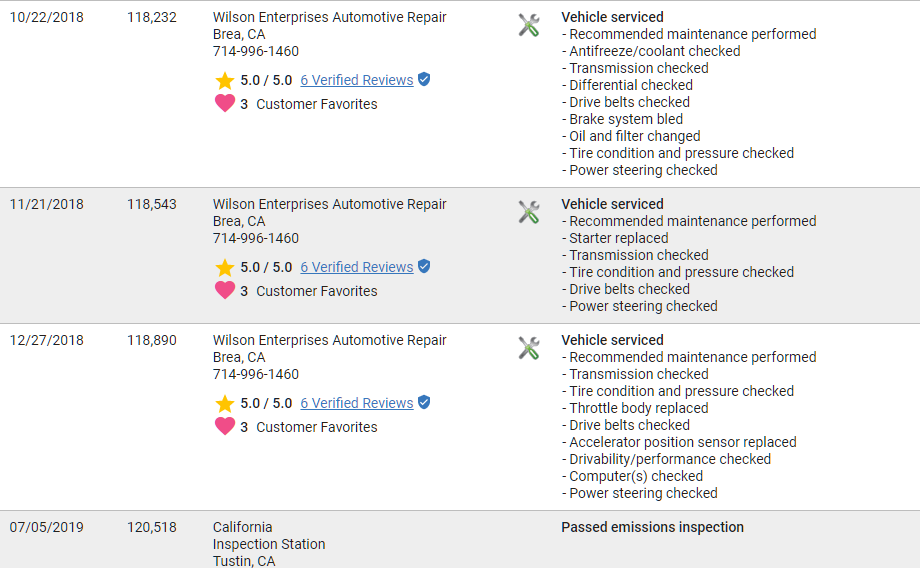Click the Passed emissions inspection entry
The image size is (920, 568).
click(x=652, y=527)
